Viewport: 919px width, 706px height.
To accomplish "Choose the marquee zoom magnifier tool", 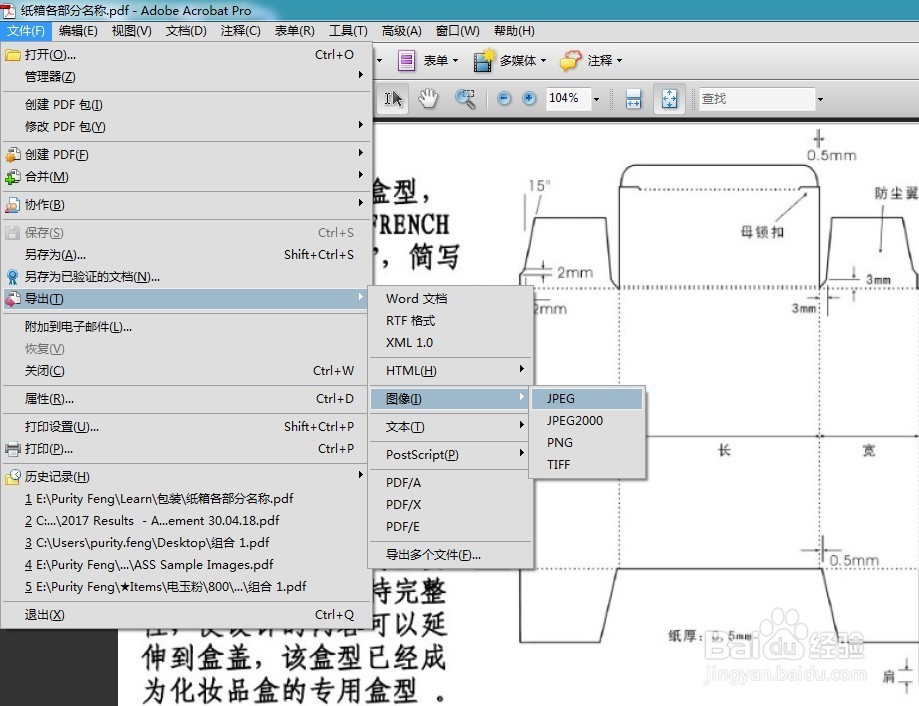I will [465, 98].
